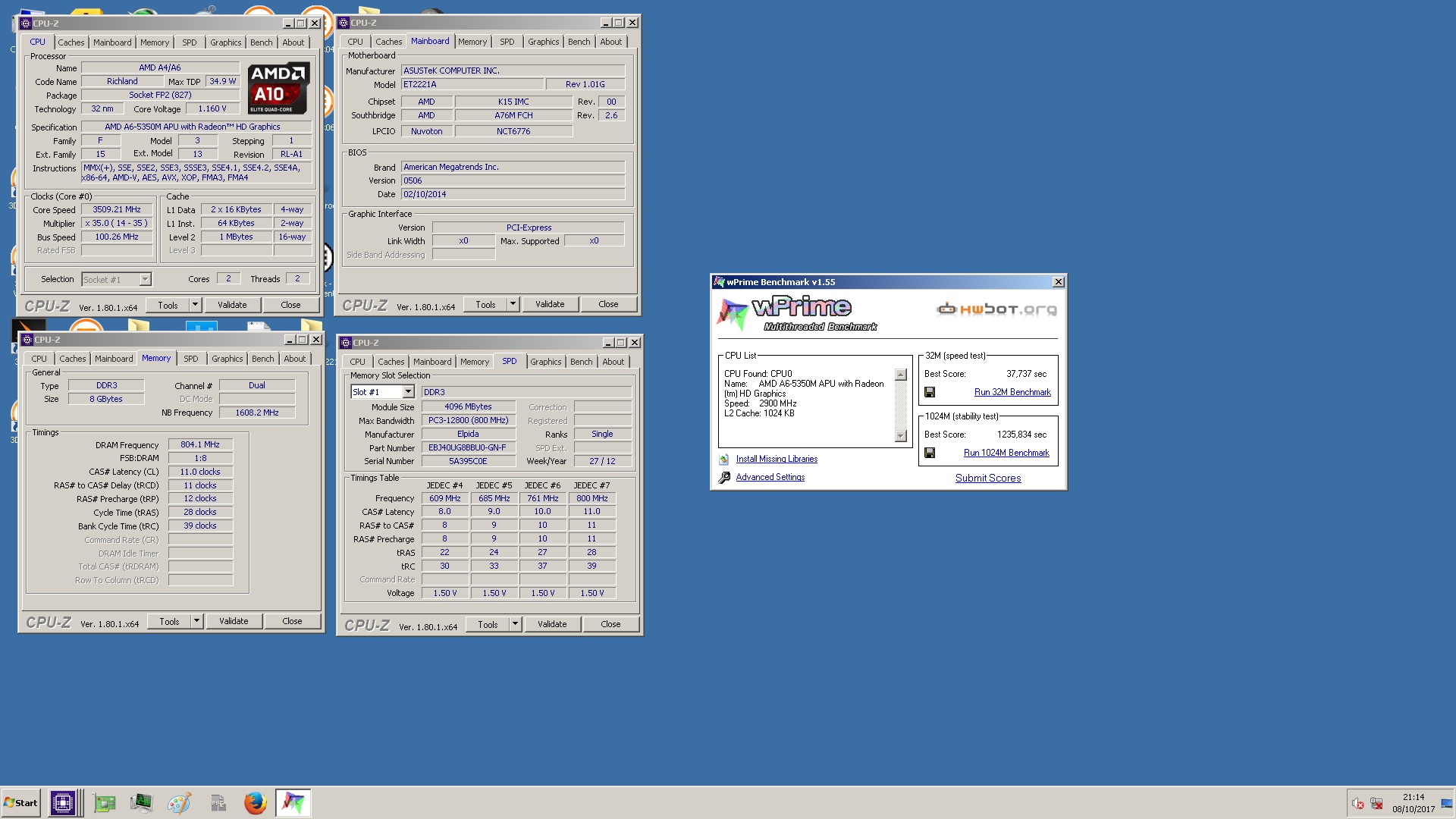Click the Run 32M Benchmark link
This screenshot has height=819, width=1456.
click(x=1012, y=392)
